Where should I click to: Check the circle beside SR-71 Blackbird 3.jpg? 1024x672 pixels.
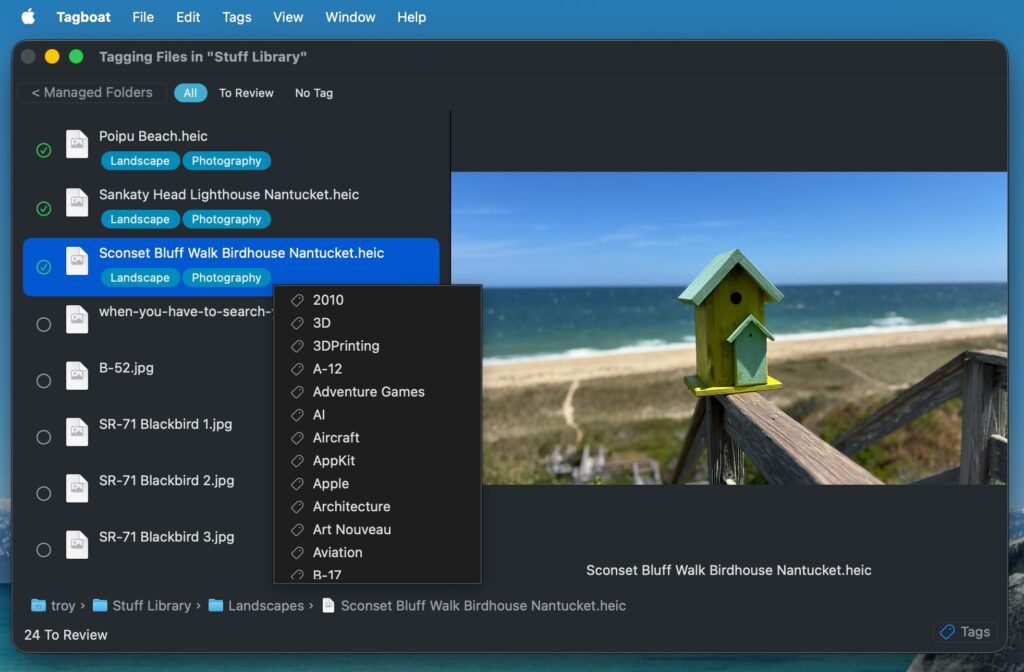(43, 550)
